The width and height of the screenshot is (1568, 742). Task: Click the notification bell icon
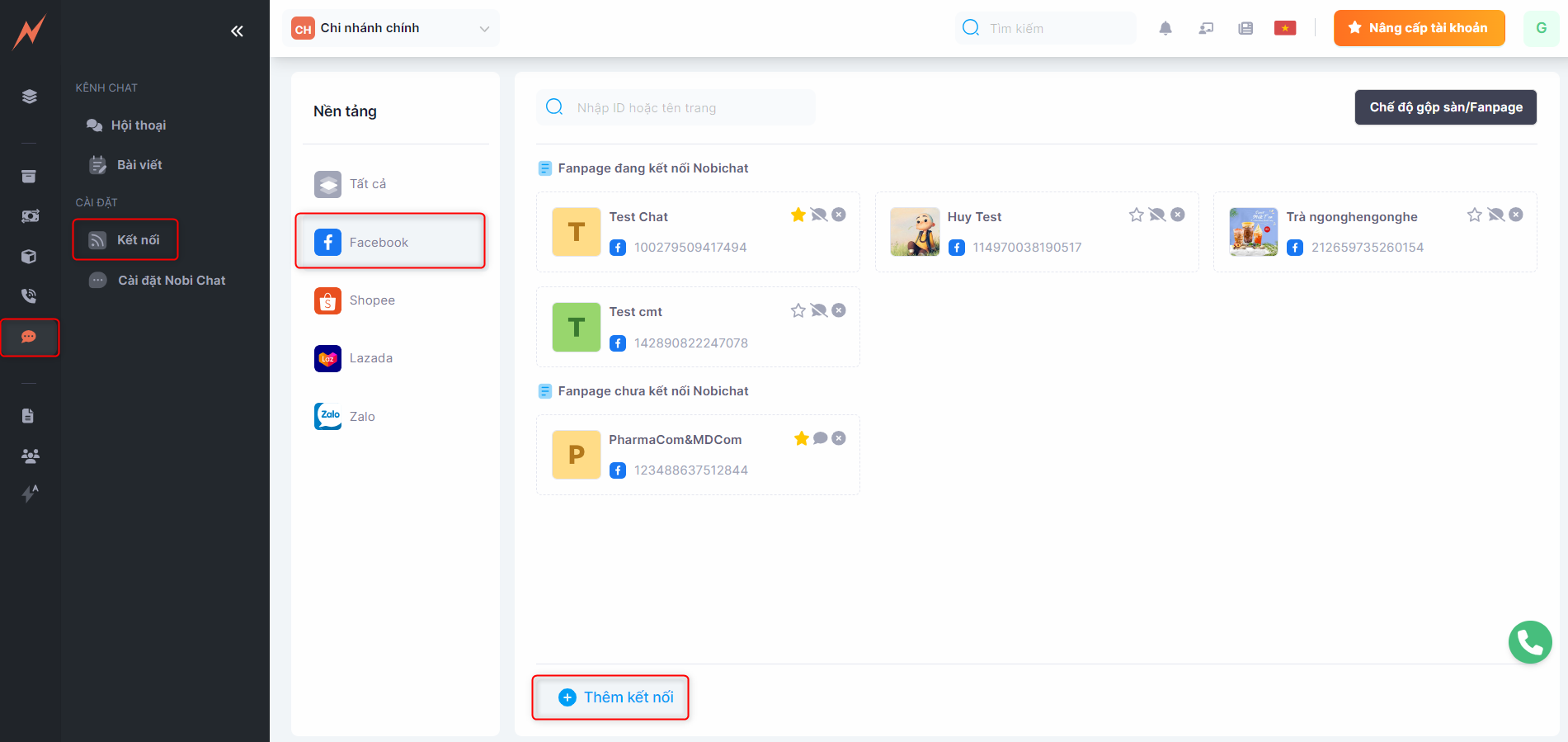coord(1165,29)
